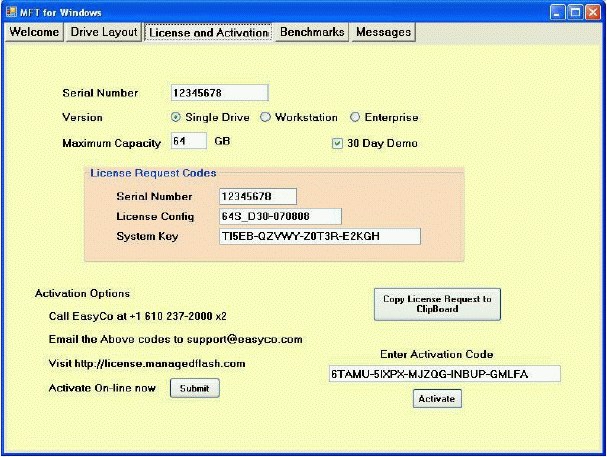Click the 'License Request Codes' group heading
The height and width of the screenshot is (457, 607).
click(153, 173)
